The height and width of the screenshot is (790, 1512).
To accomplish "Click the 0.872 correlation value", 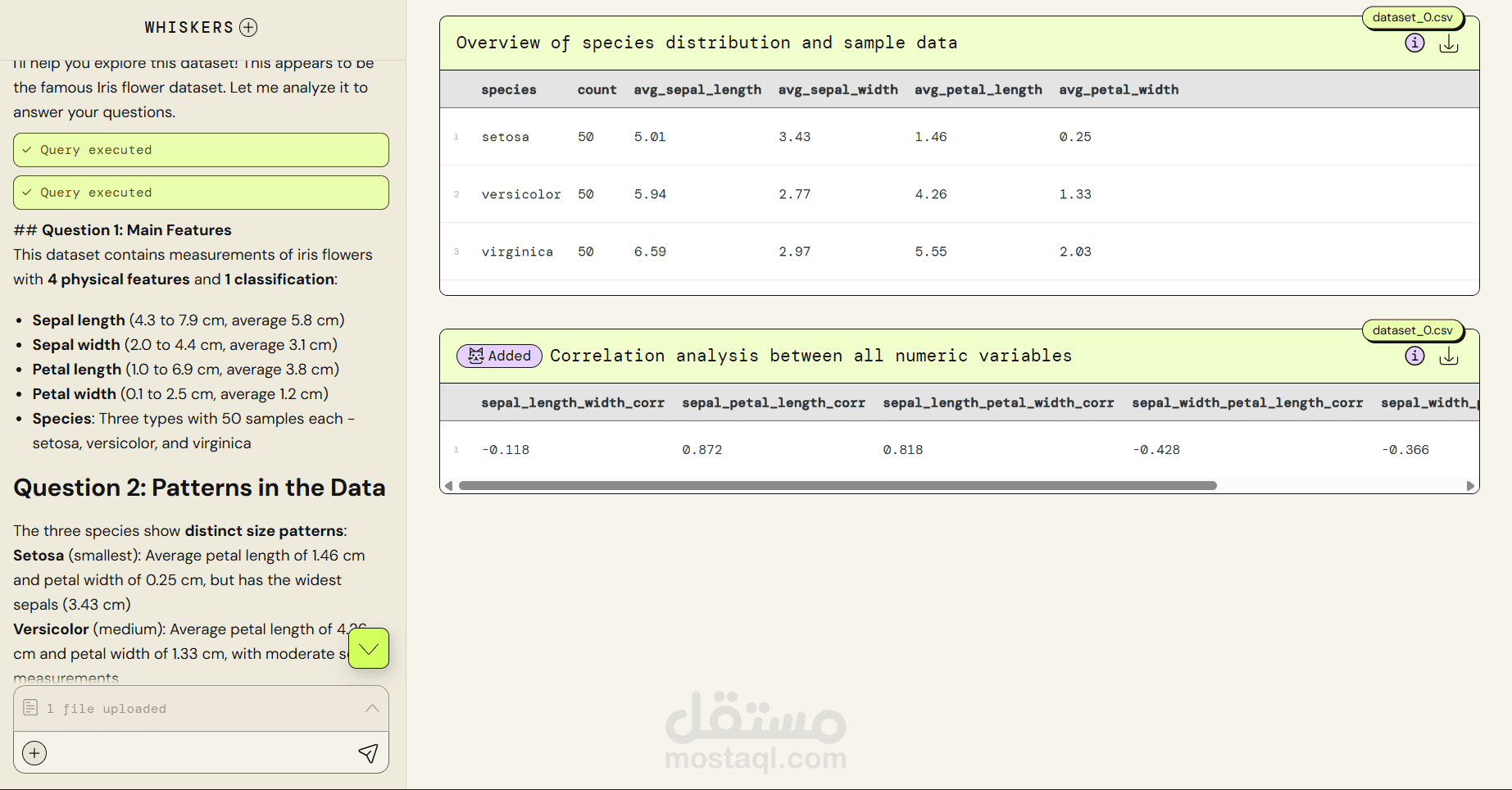I will click(702, 450).
